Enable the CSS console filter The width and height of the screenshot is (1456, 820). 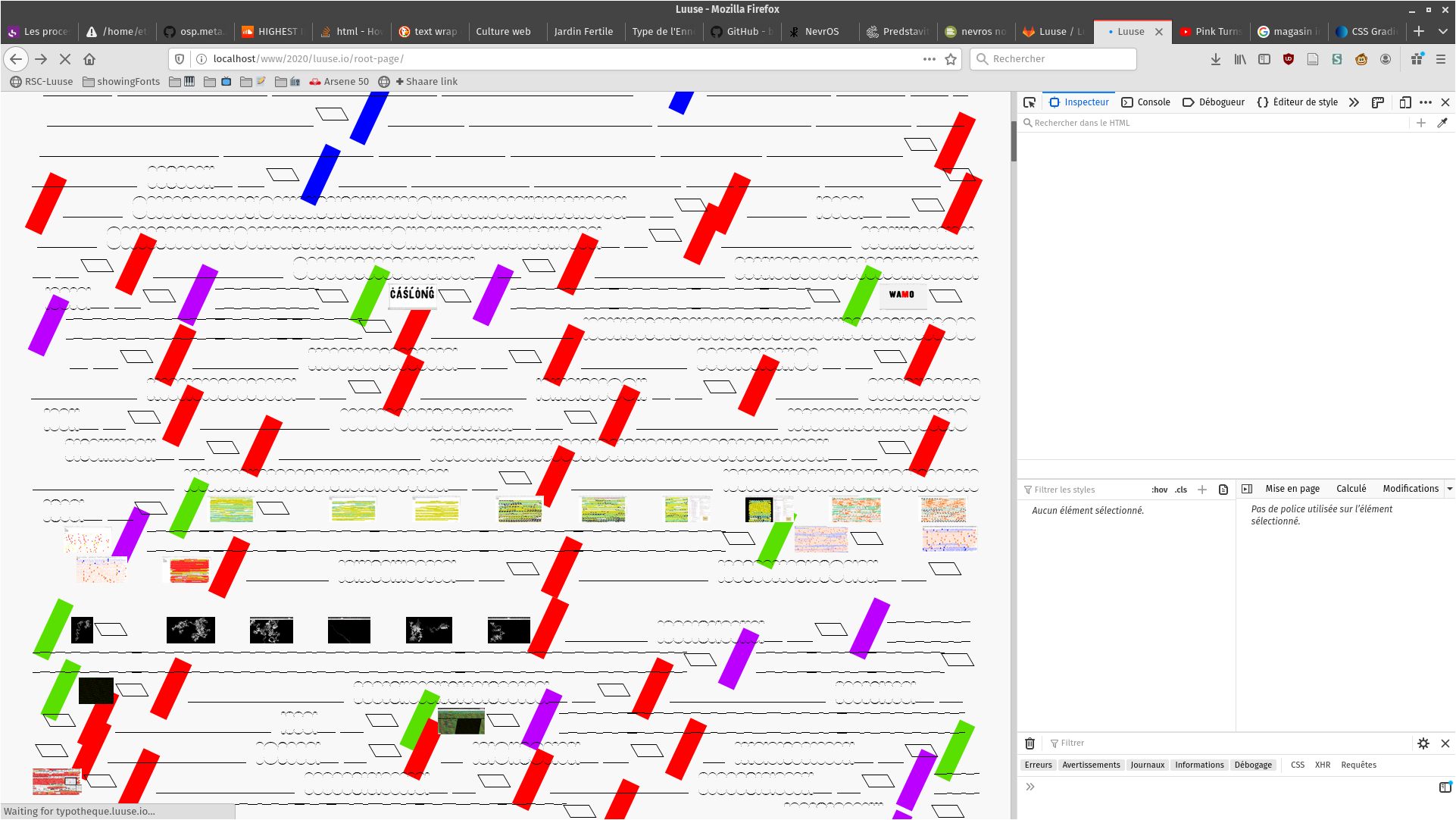(1297, 765)
